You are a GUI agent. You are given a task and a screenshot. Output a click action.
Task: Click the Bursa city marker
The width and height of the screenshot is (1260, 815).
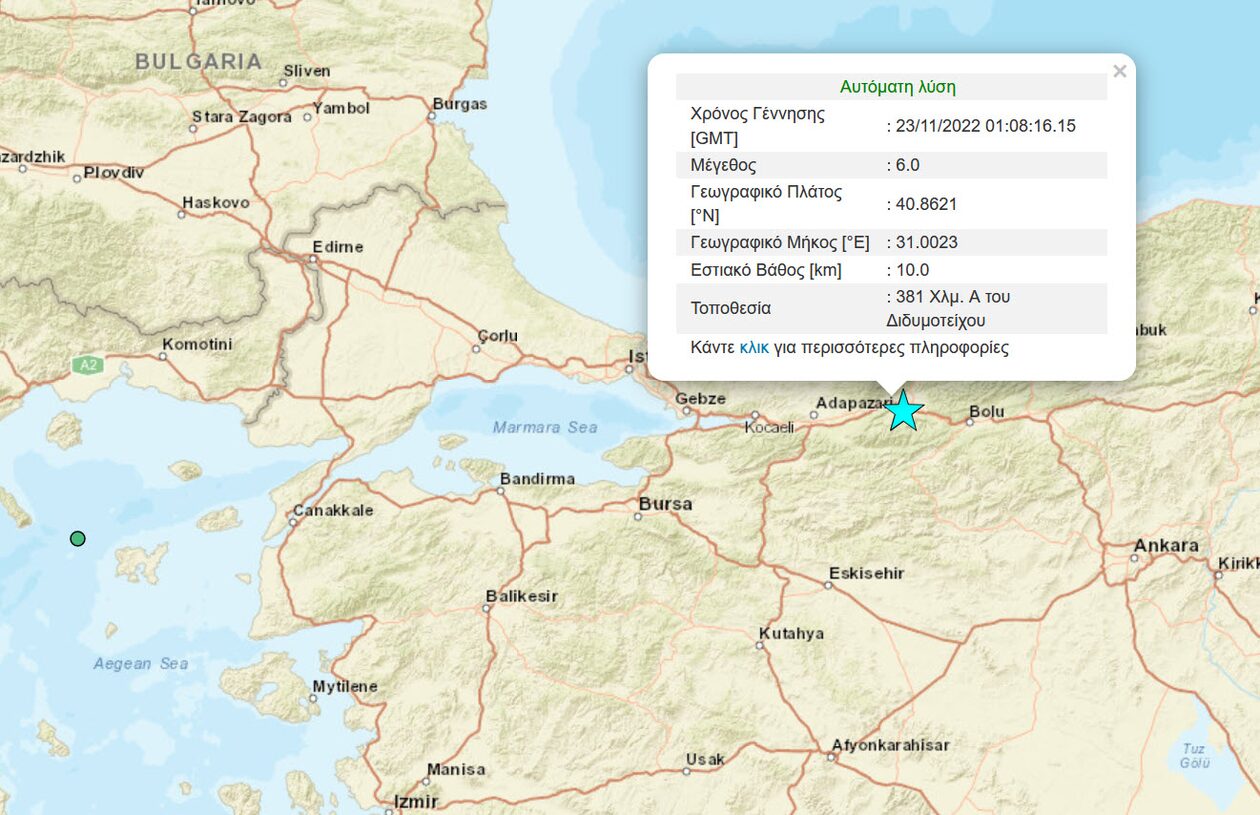(639, 516)
